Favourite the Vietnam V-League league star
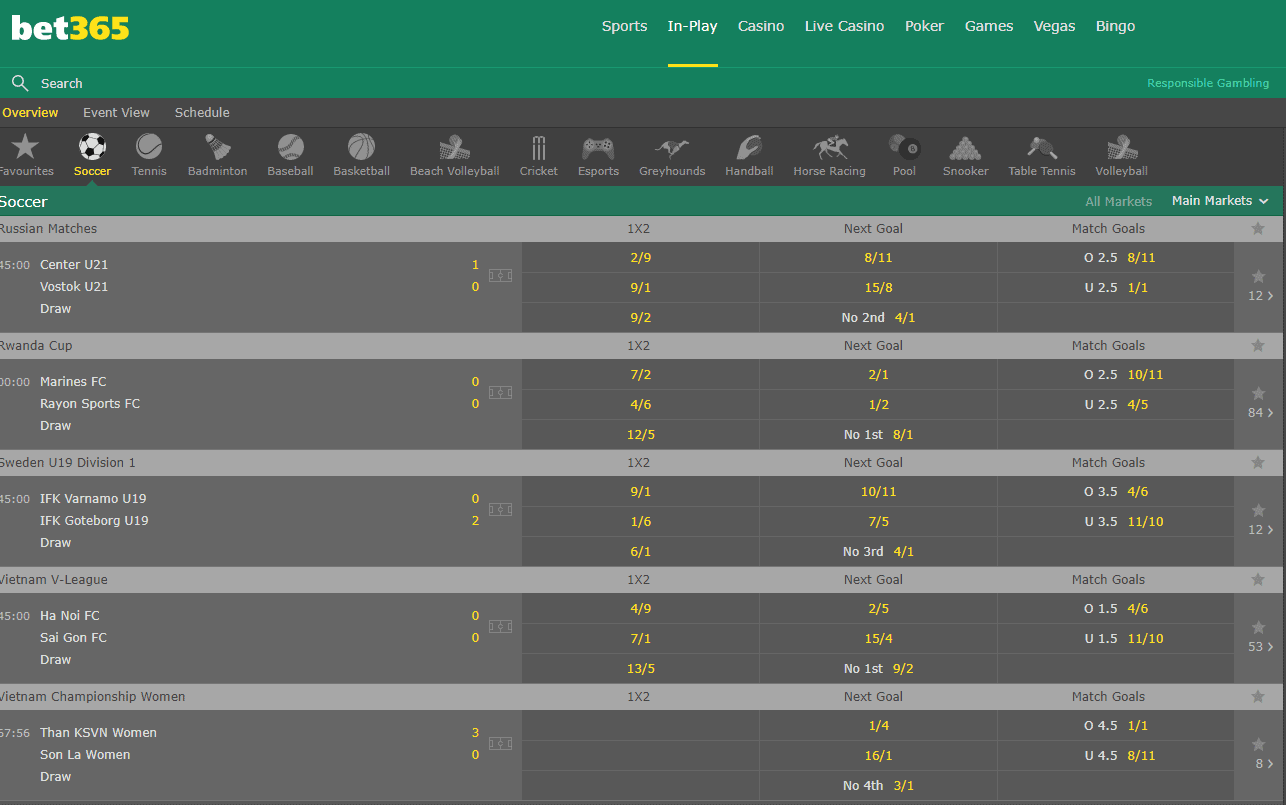Image resolution: width=1286 pixels, height=805 pixels. [1258, 579]
